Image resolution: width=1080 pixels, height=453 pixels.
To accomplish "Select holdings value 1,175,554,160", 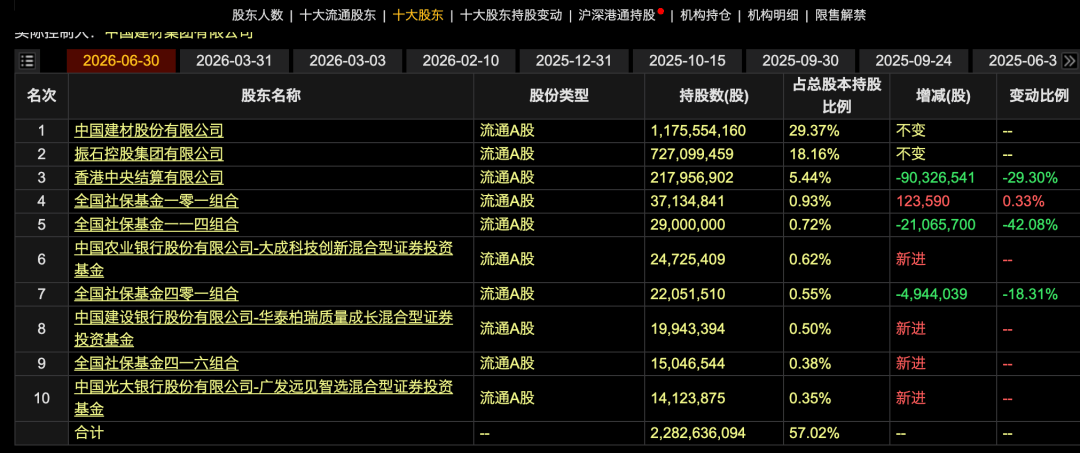I will pyautogui.click(x=698, y=131).
